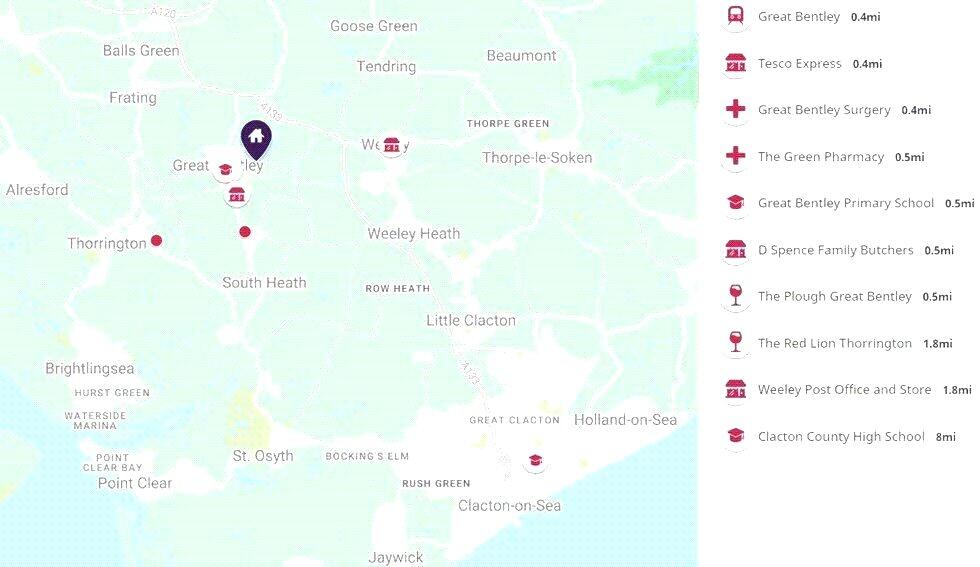This screenshot has width=980, height=567.
Task: Click the red dot marker beside Thorrington
Action: [x=157, y=240]
